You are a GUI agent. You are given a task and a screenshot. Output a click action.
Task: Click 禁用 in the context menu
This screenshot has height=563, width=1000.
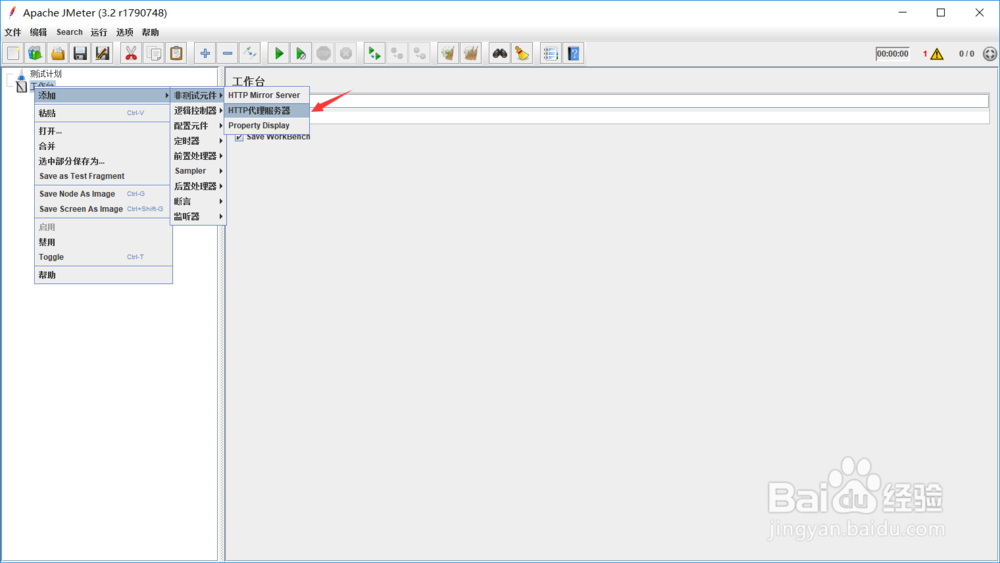[103, 242]
